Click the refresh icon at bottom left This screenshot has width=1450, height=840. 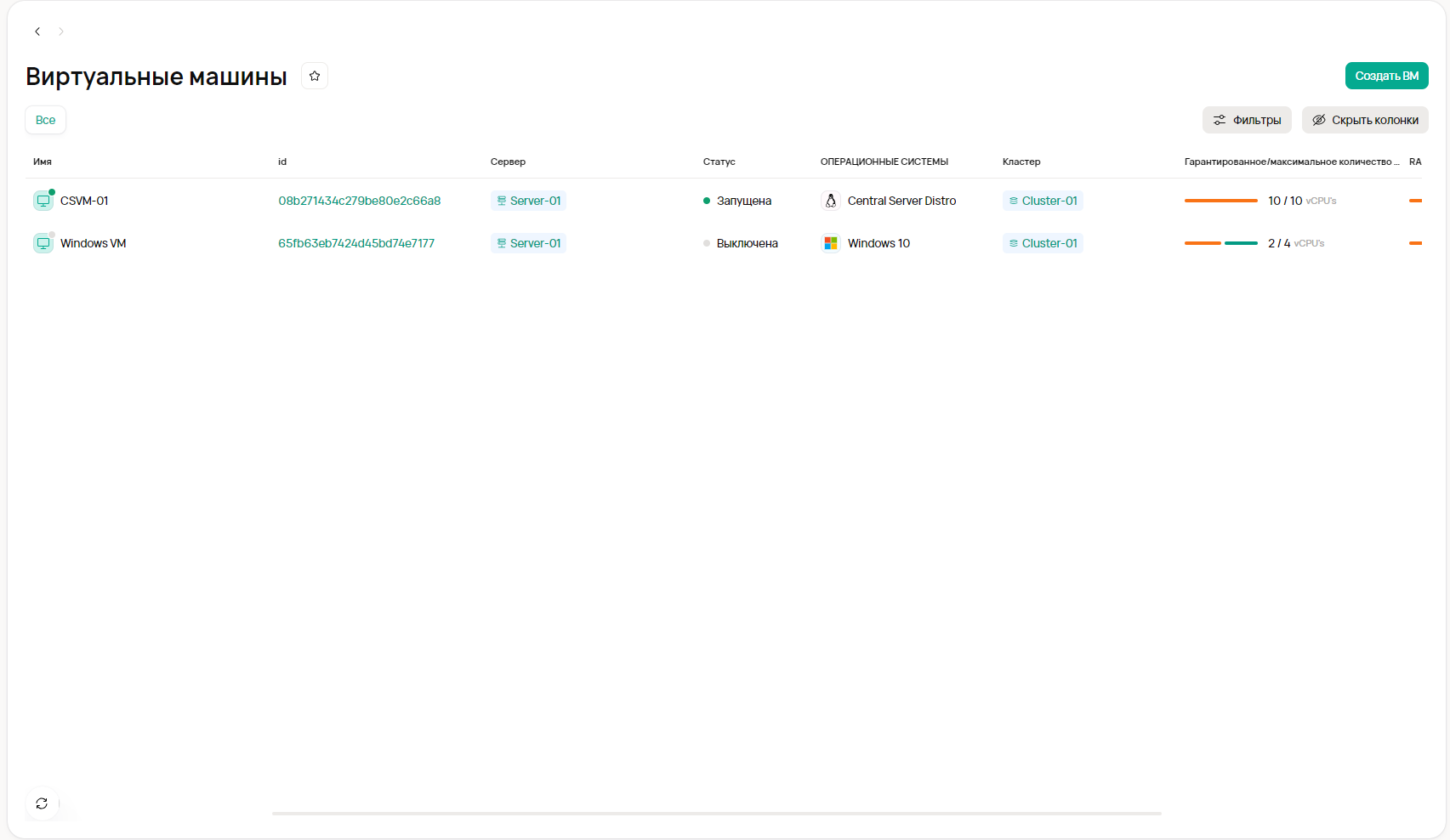[x=42, y=803]
